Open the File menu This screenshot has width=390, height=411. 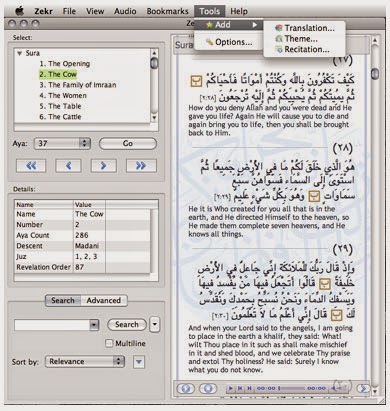69,11
